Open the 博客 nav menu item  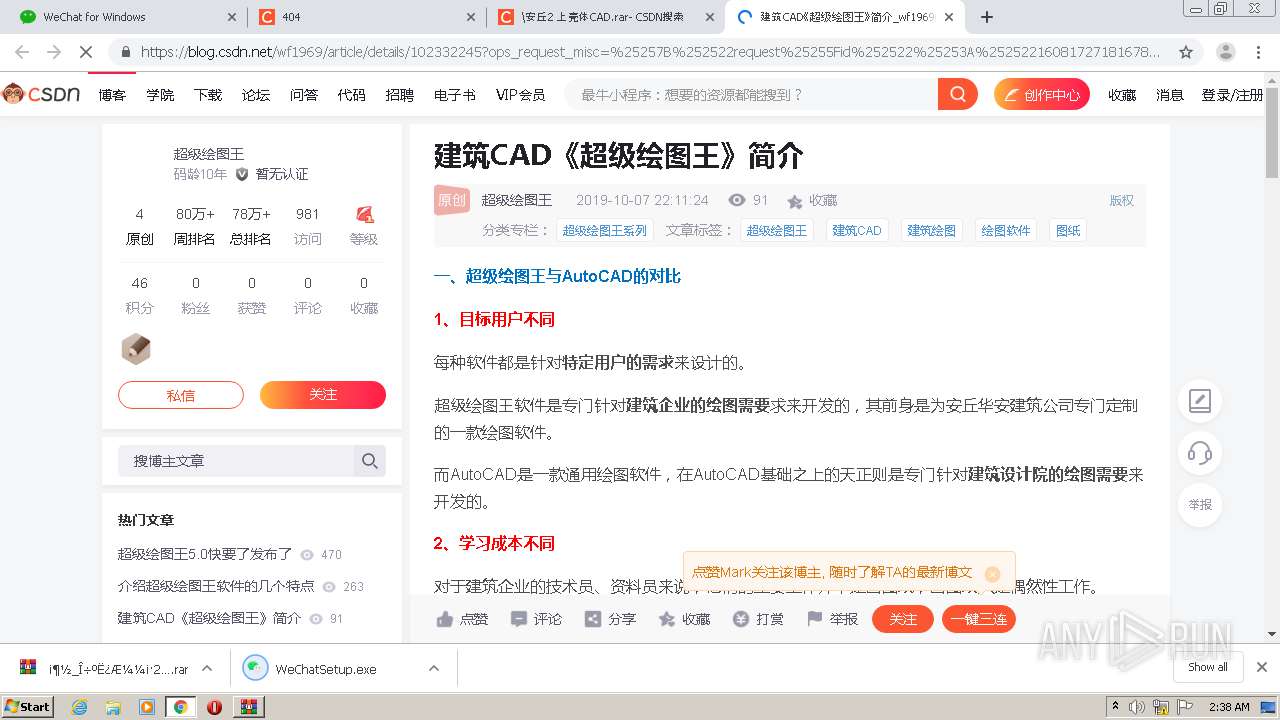[x=113, y=95]
